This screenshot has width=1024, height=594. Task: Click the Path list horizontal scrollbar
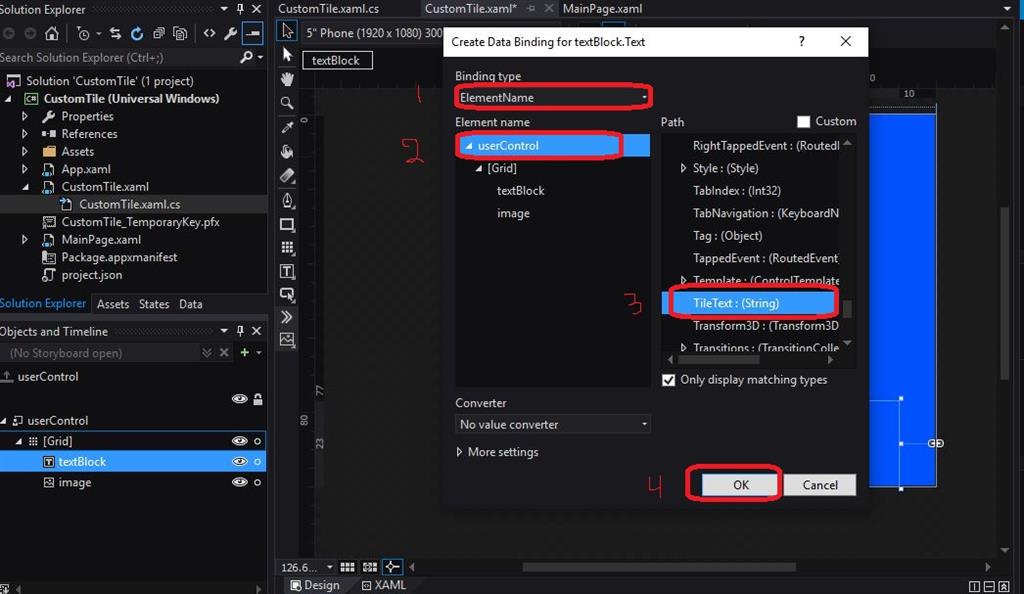718,360
